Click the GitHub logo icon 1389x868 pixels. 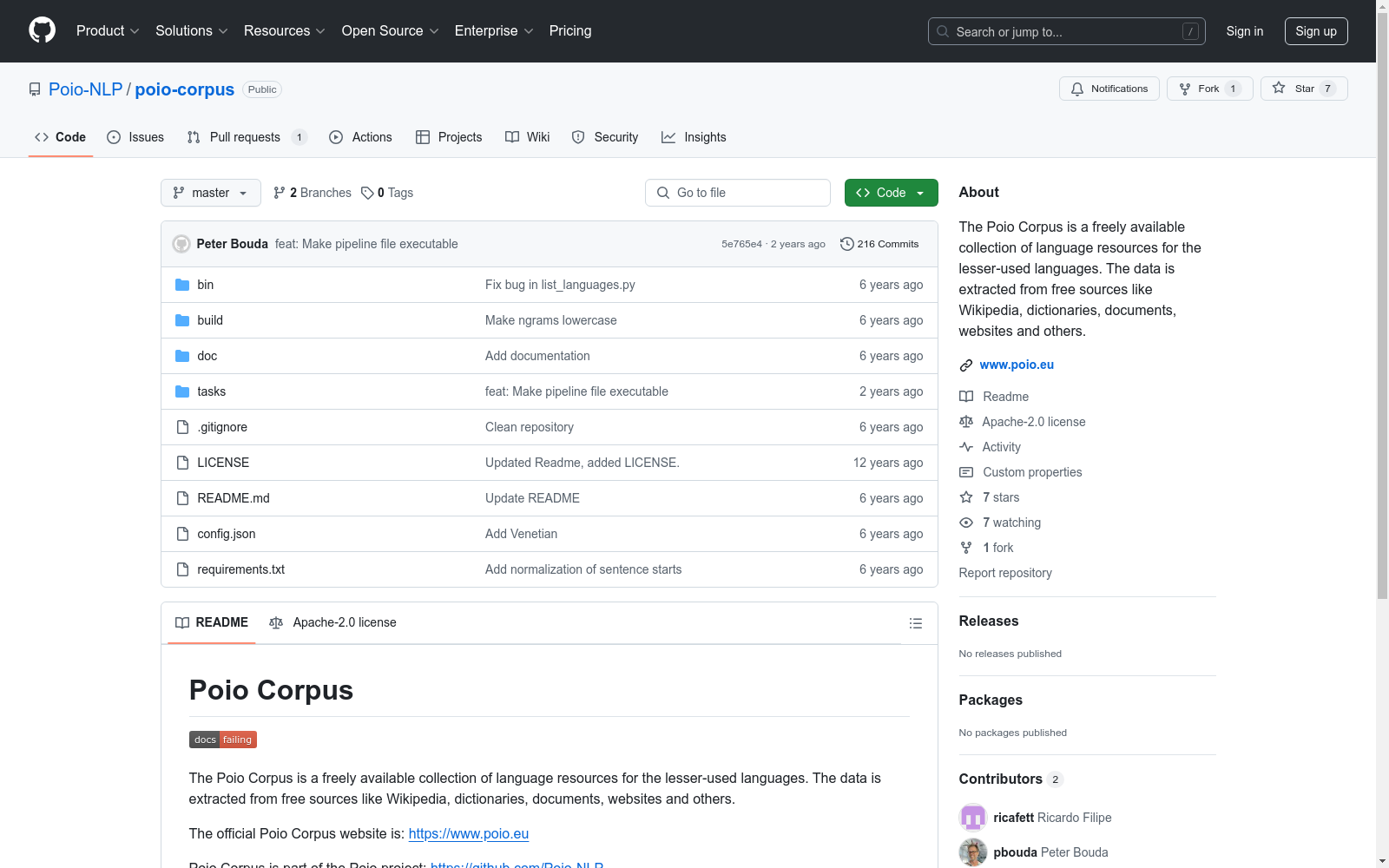click(42, 30)
